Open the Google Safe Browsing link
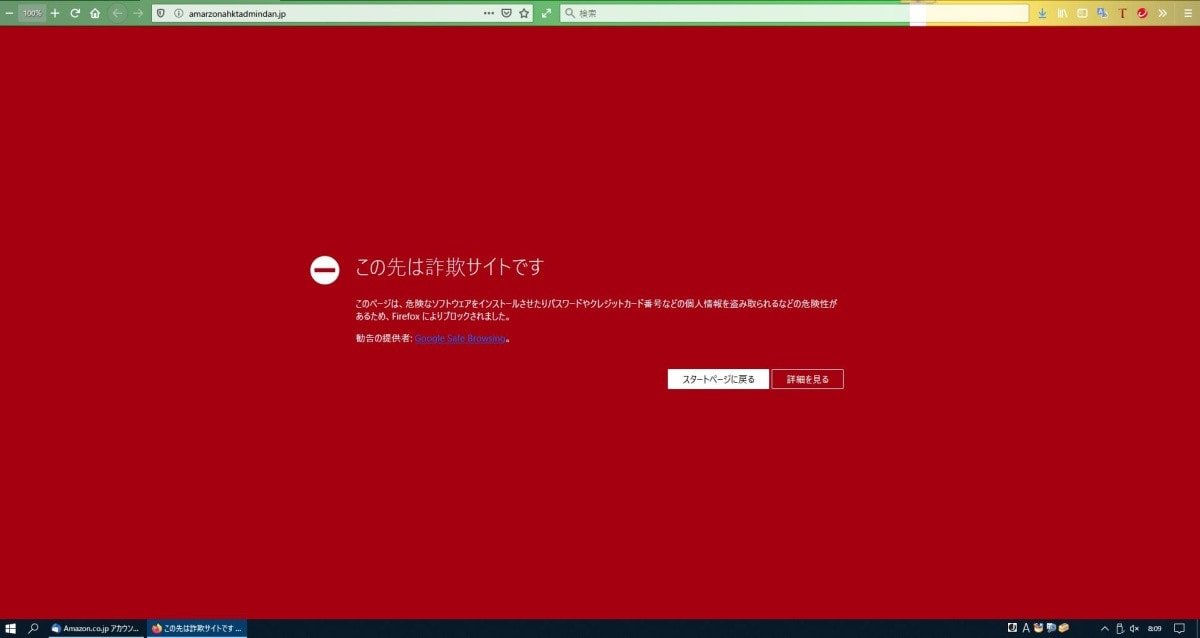 [460, 339]
